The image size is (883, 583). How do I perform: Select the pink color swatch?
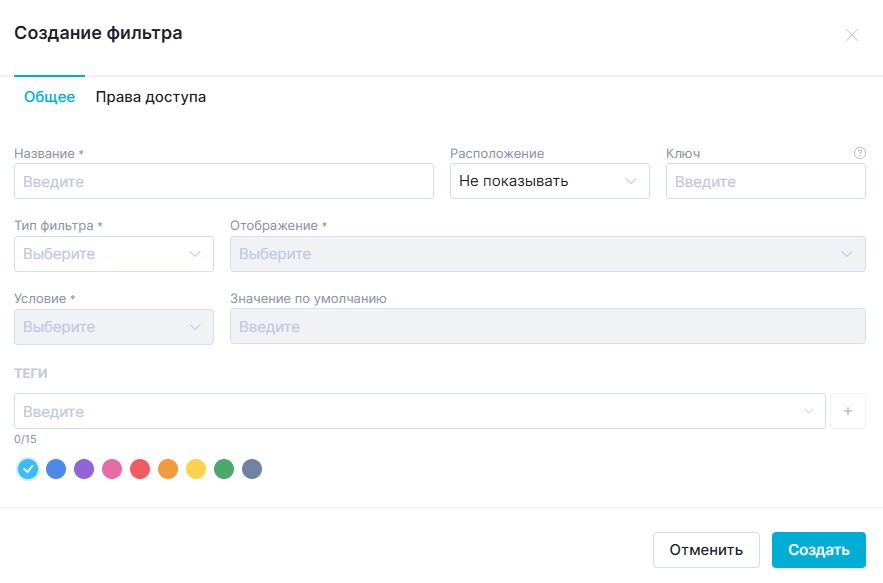pos(112,469)
